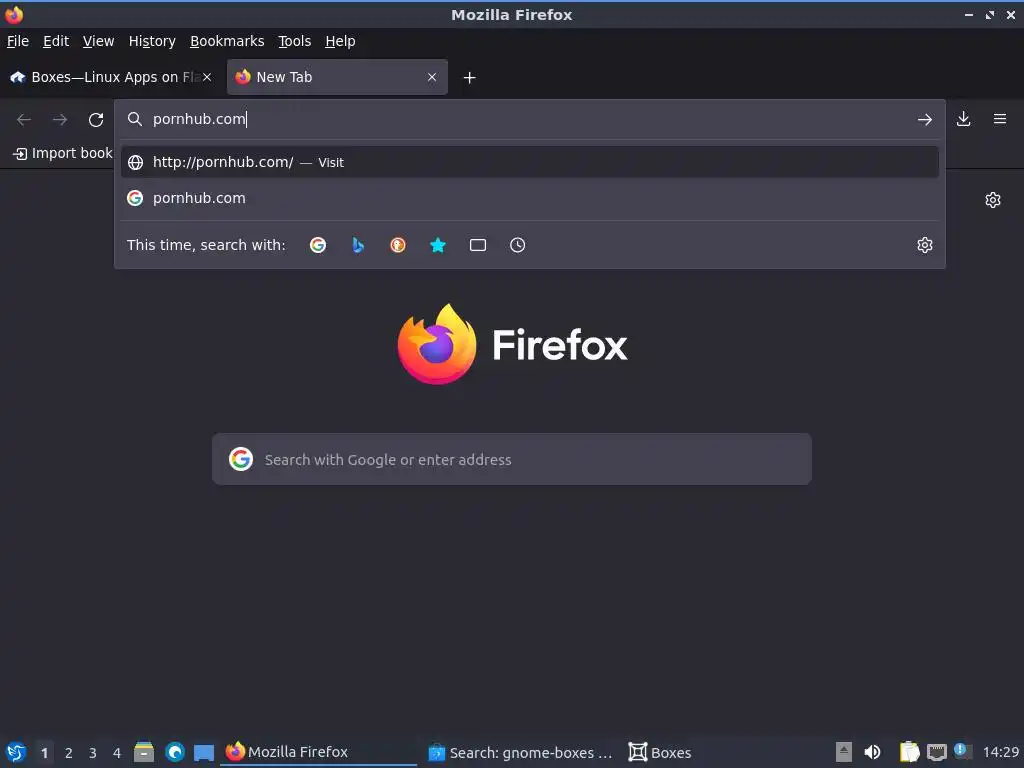The image size is (1024, 768).
Task: Select the http:// Visit suggestion row
Action: tap(530, 162)
